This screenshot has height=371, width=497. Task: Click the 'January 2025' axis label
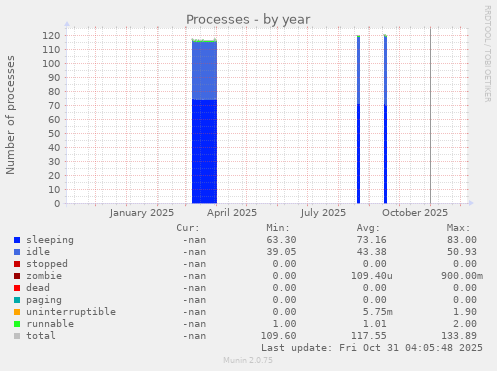[142, 213]
